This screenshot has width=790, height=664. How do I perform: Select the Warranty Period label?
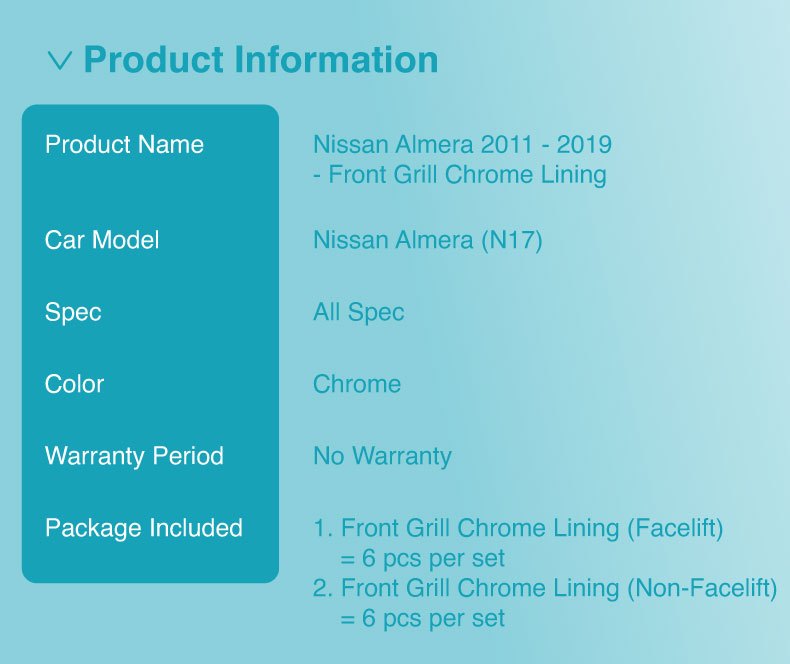click(134, 456)
